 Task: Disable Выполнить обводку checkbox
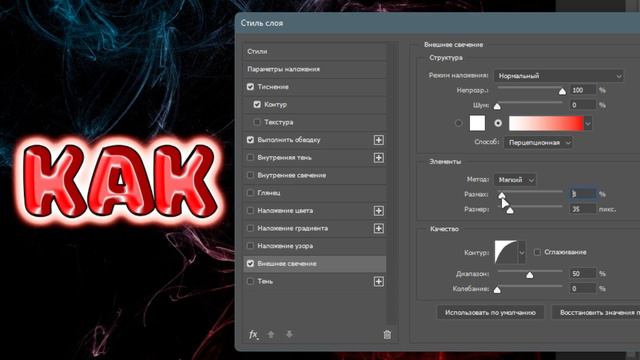pos(250,140)
